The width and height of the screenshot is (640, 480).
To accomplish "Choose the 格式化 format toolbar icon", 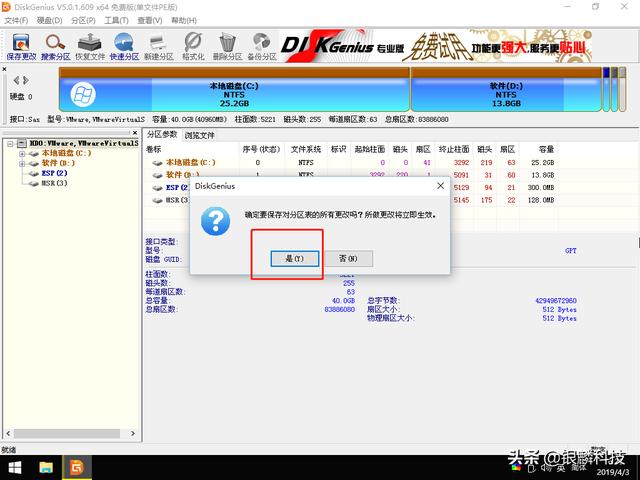I will pos(193,47).
